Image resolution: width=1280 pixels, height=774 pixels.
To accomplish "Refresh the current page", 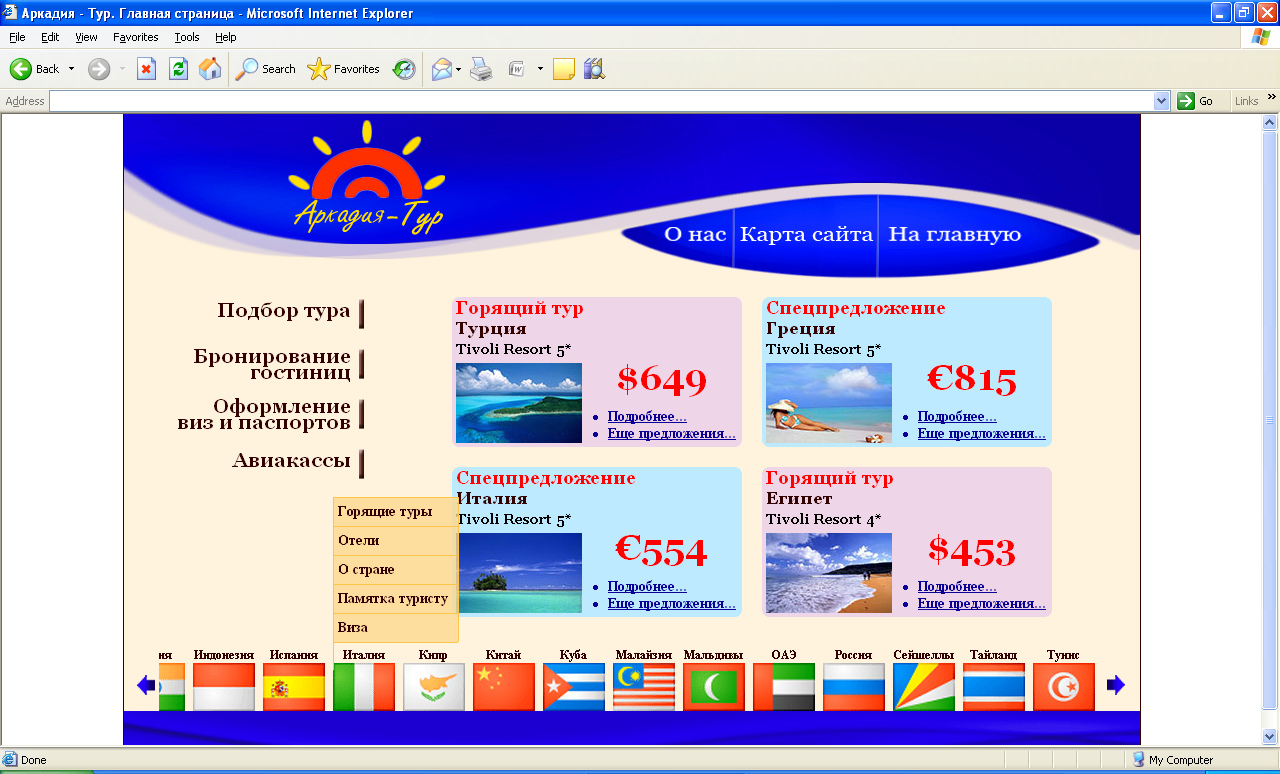I will pos(178,69).
